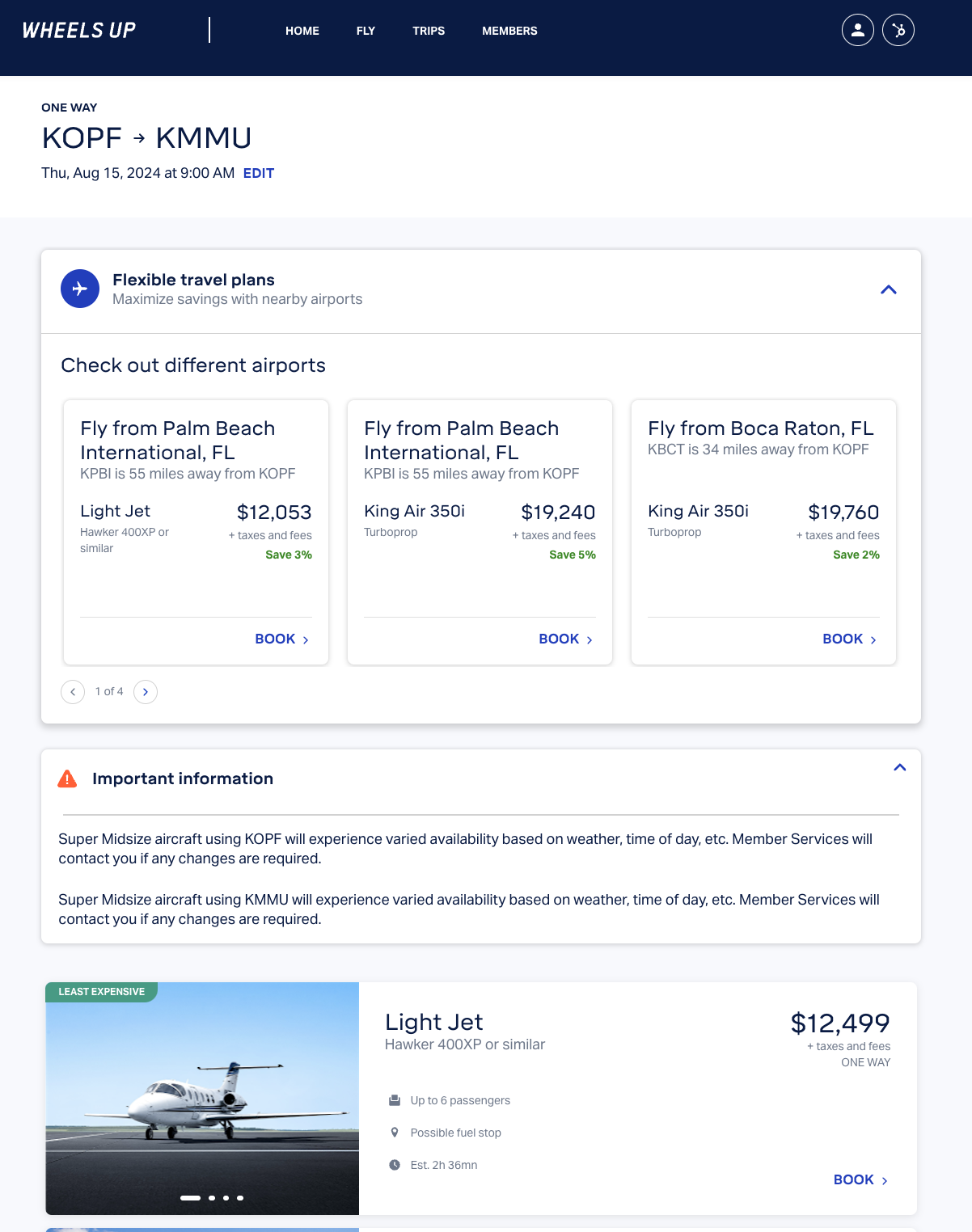Image resolution: width=972 pixels, height=1232 pixels.
Task: Click the first filled carousel indicator bar
Action: pos(191,1199)
